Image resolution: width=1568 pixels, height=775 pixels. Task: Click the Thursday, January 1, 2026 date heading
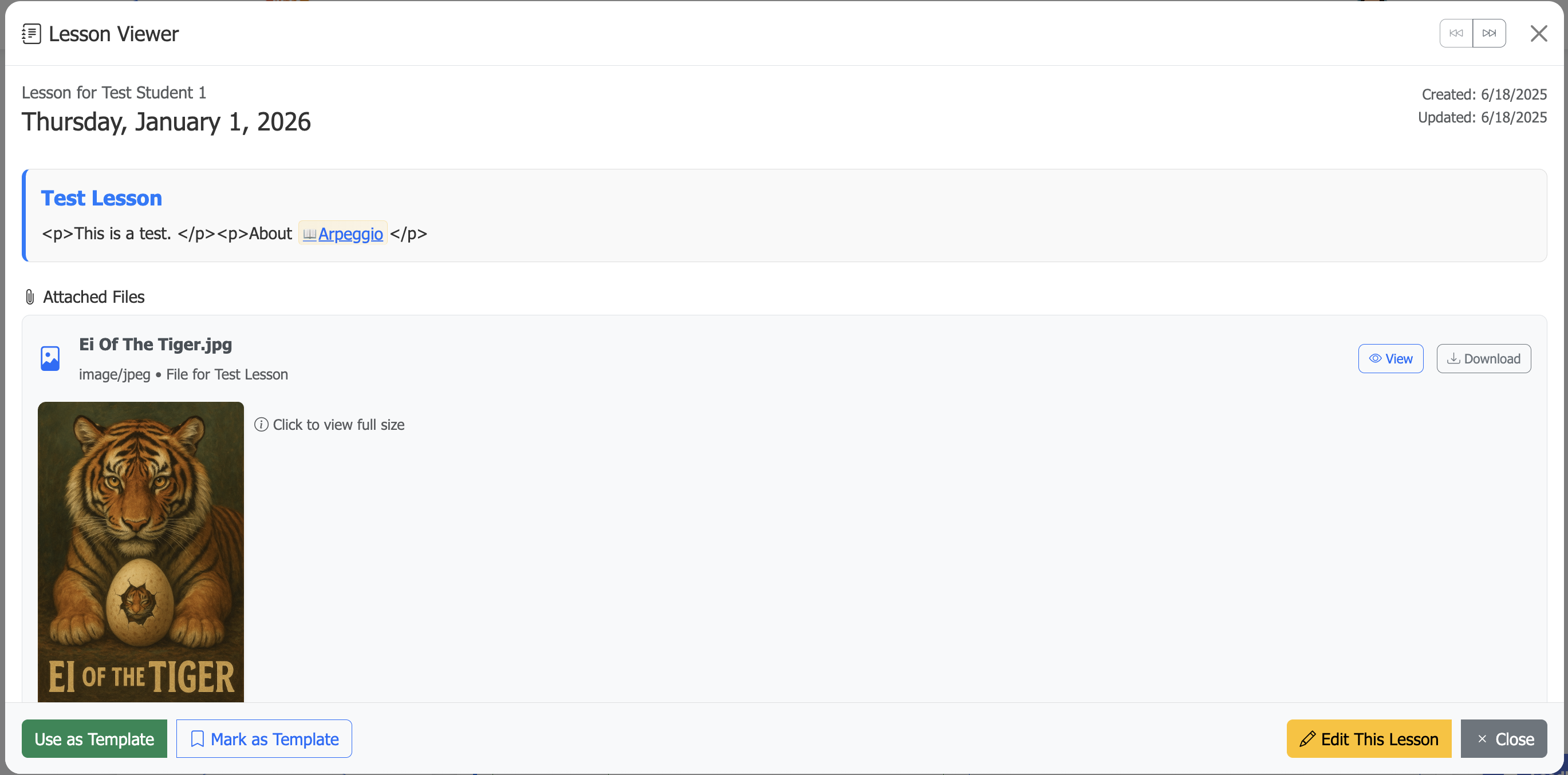coord(166,122)
